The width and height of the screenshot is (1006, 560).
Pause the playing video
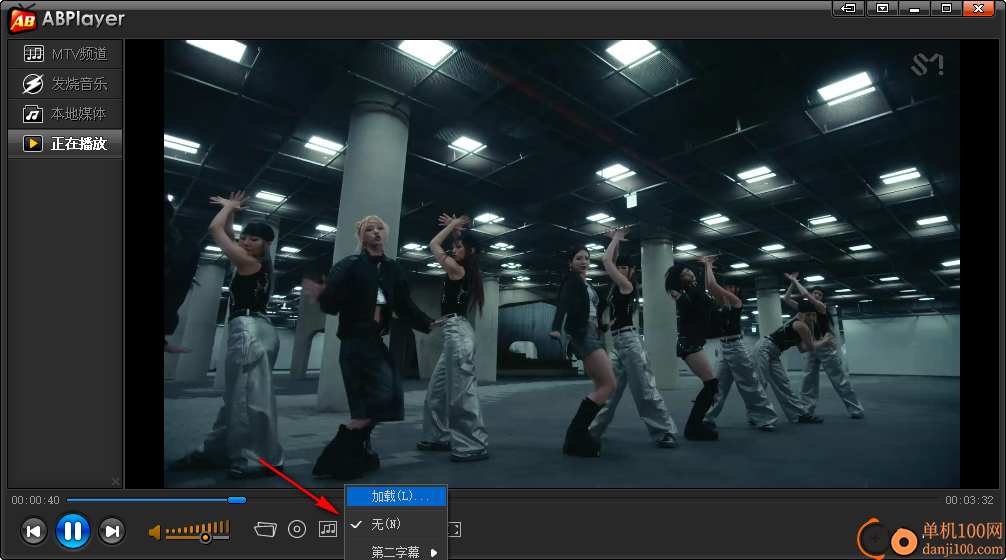coord(72,531)
